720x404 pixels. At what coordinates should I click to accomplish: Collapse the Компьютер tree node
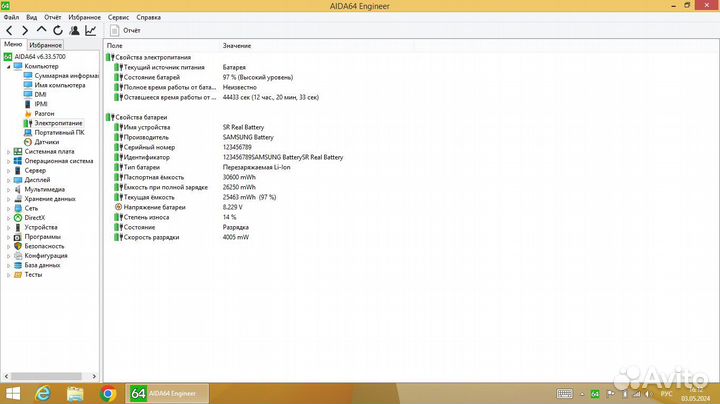click(8, 67)
